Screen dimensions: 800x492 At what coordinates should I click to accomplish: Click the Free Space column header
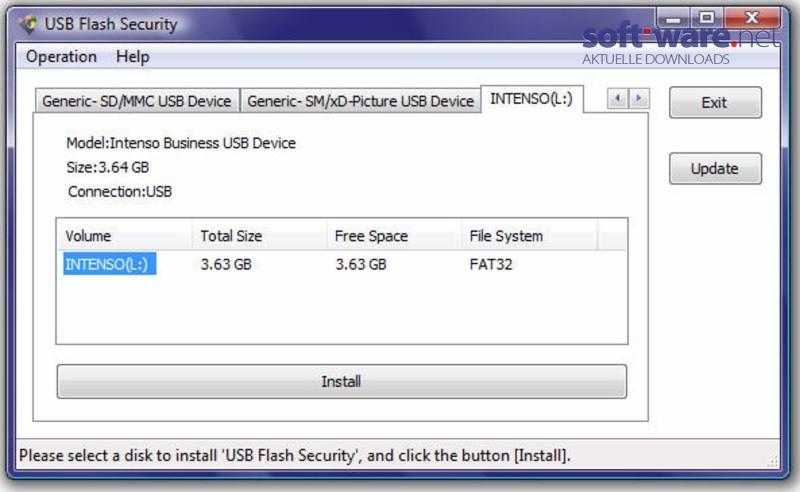click(394, 236)
